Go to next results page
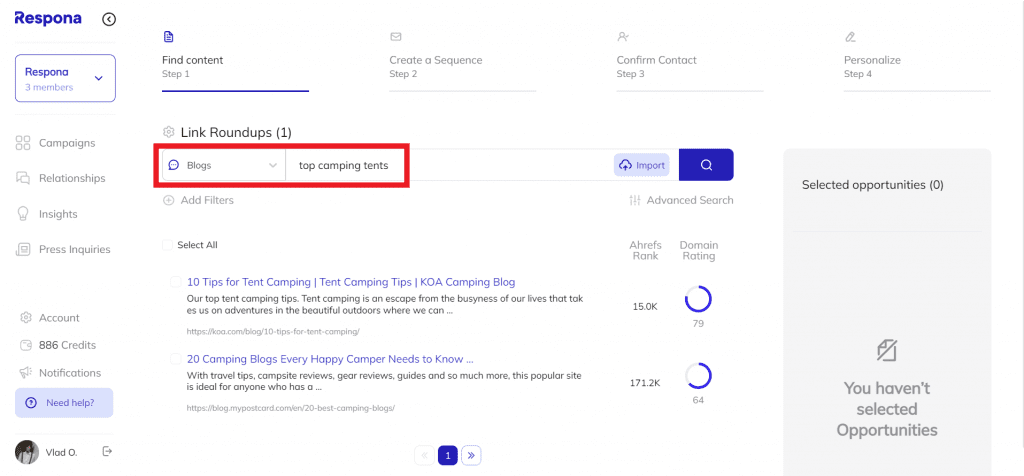Screen dimensions: 1024x476 click(x=471, y=456)
